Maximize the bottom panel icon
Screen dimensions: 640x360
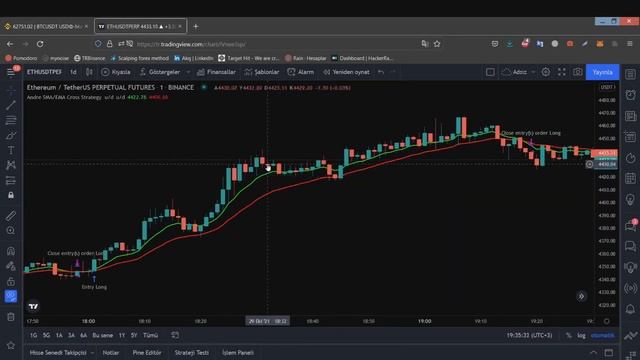pyautogui.click(x=609, y=353)
